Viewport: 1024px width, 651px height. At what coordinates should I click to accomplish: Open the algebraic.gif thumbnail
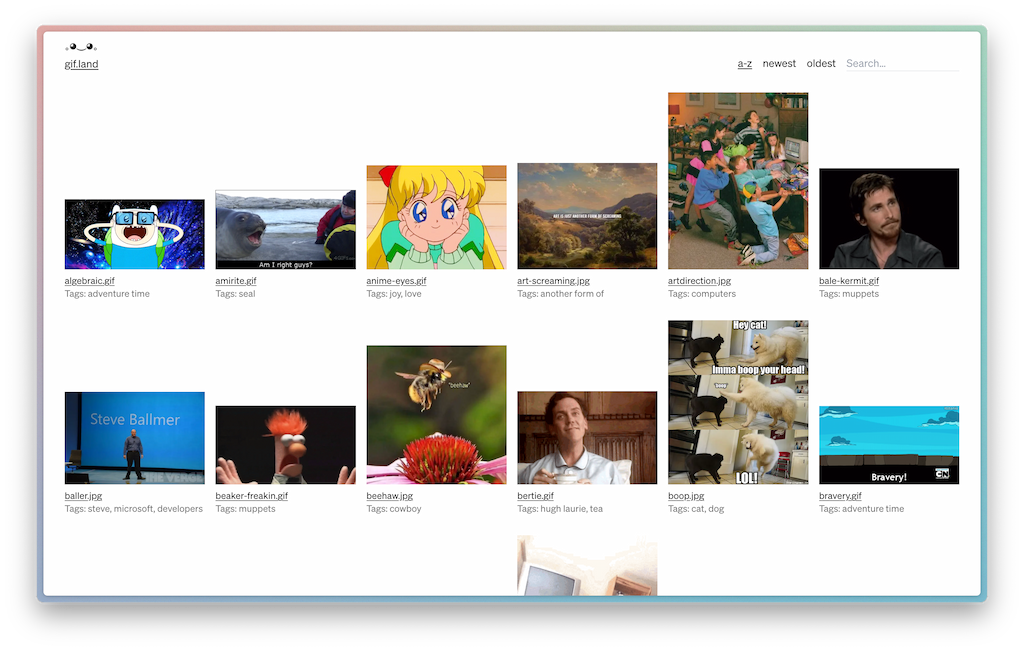point(135,234)
